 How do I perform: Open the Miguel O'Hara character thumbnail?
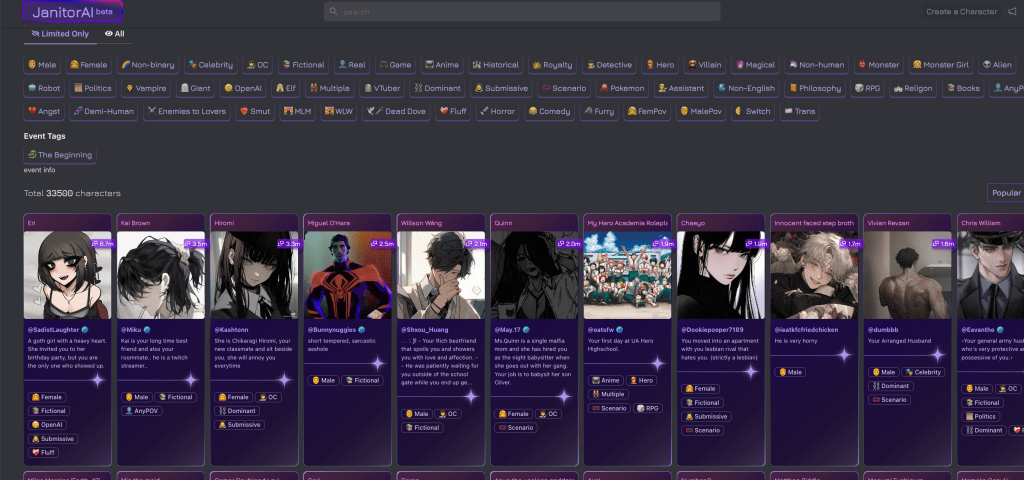click(x=350, y=275)
